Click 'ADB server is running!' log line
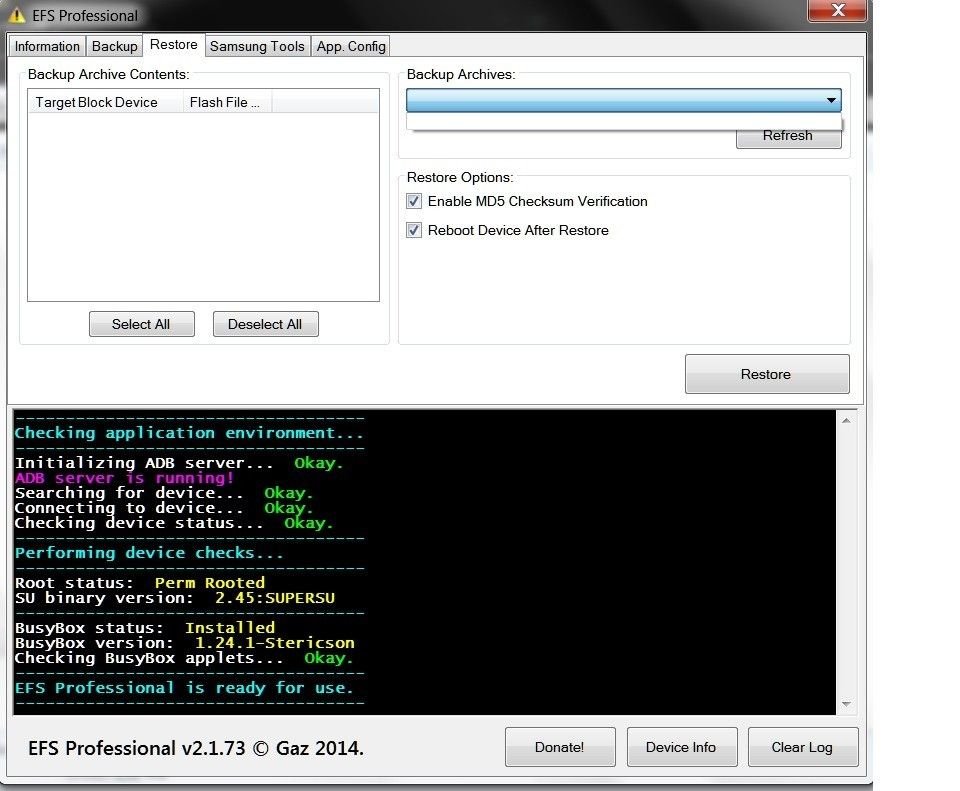The image size is (960, 791). tap(124, 478)
